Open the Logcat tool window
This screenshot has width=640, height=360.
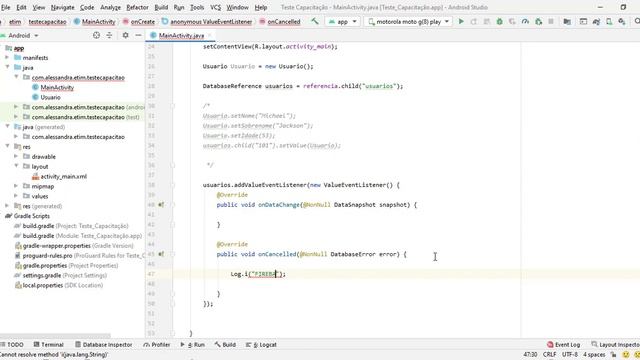click(x=261, y=345)
